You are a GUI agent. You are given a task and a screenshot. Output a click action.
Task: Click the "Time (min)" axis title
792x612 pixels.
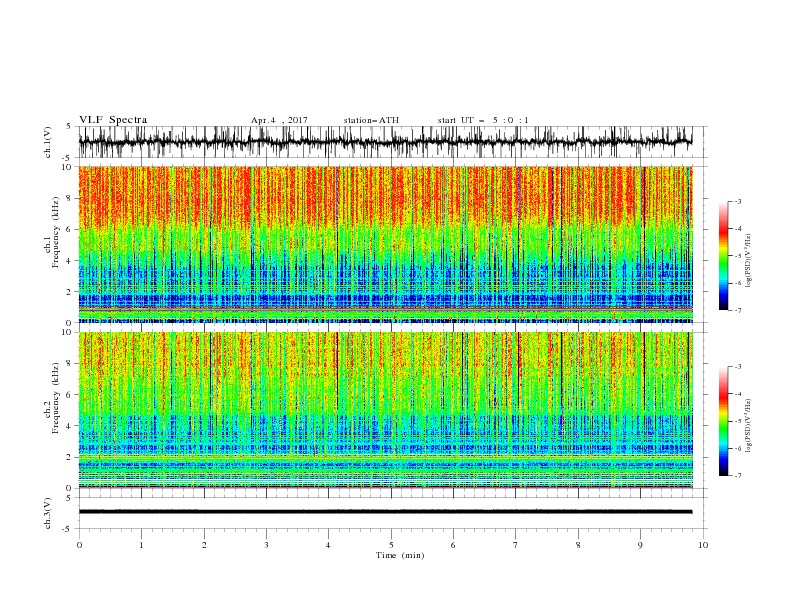(400, 555)
